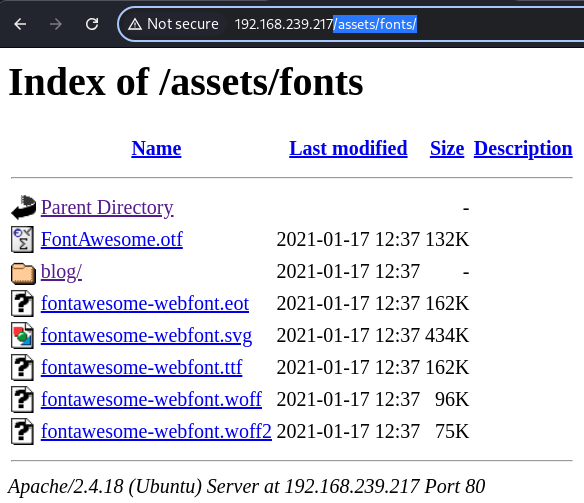Click the FontAwesome.otf file icon
Screen dimensions: 584x503
coord(22,239)
